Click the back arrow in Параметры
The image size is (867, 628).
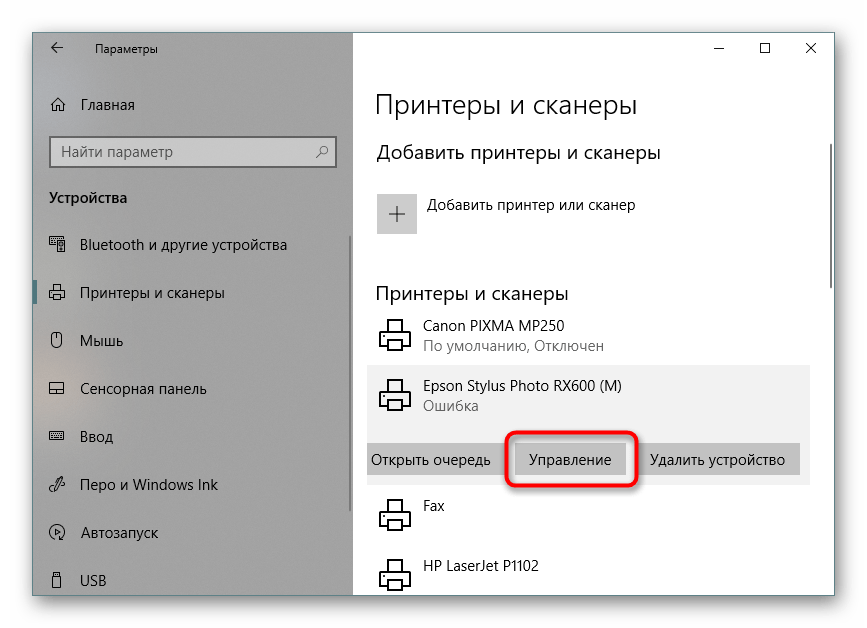[57, 47]
